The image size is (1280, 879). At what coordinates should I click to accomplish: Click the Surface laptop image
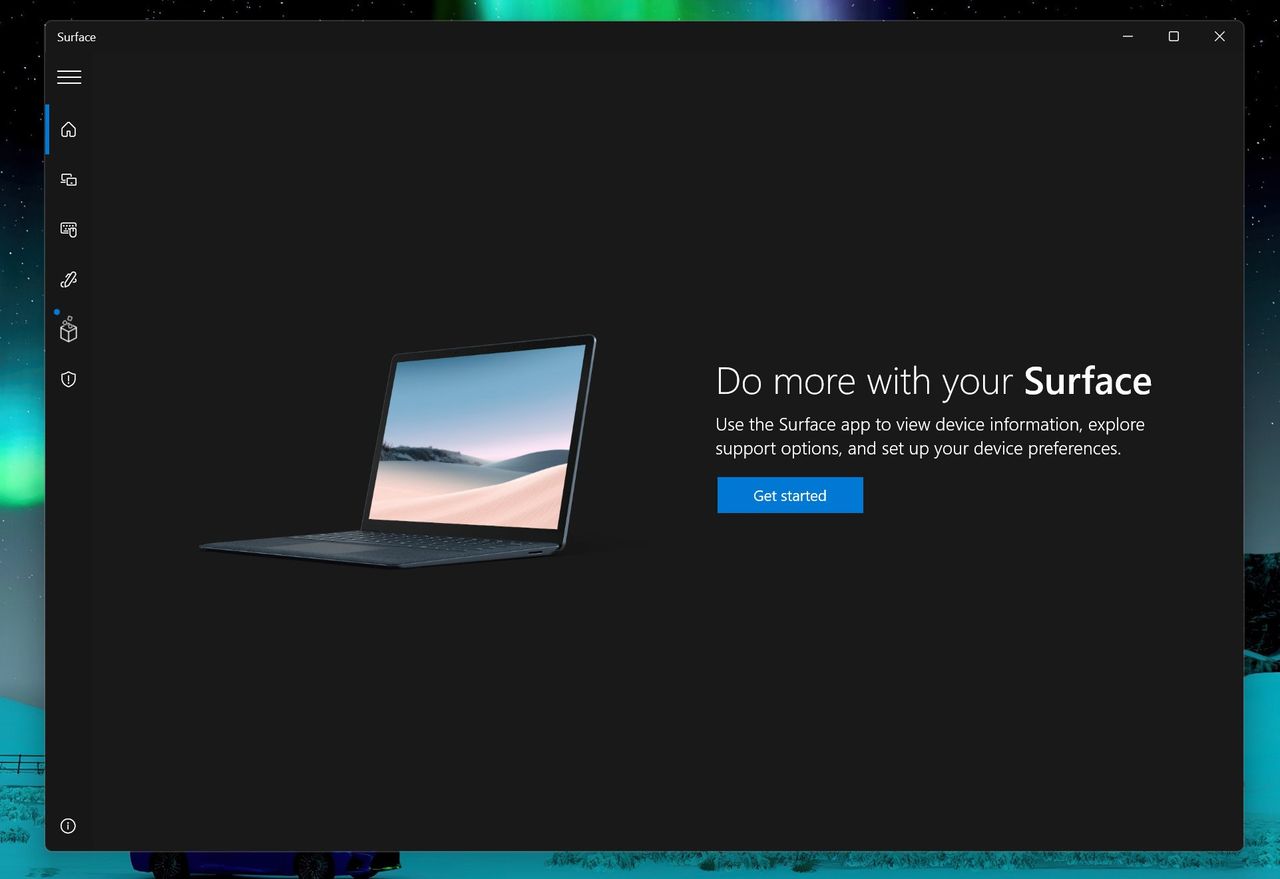point(398,451)
